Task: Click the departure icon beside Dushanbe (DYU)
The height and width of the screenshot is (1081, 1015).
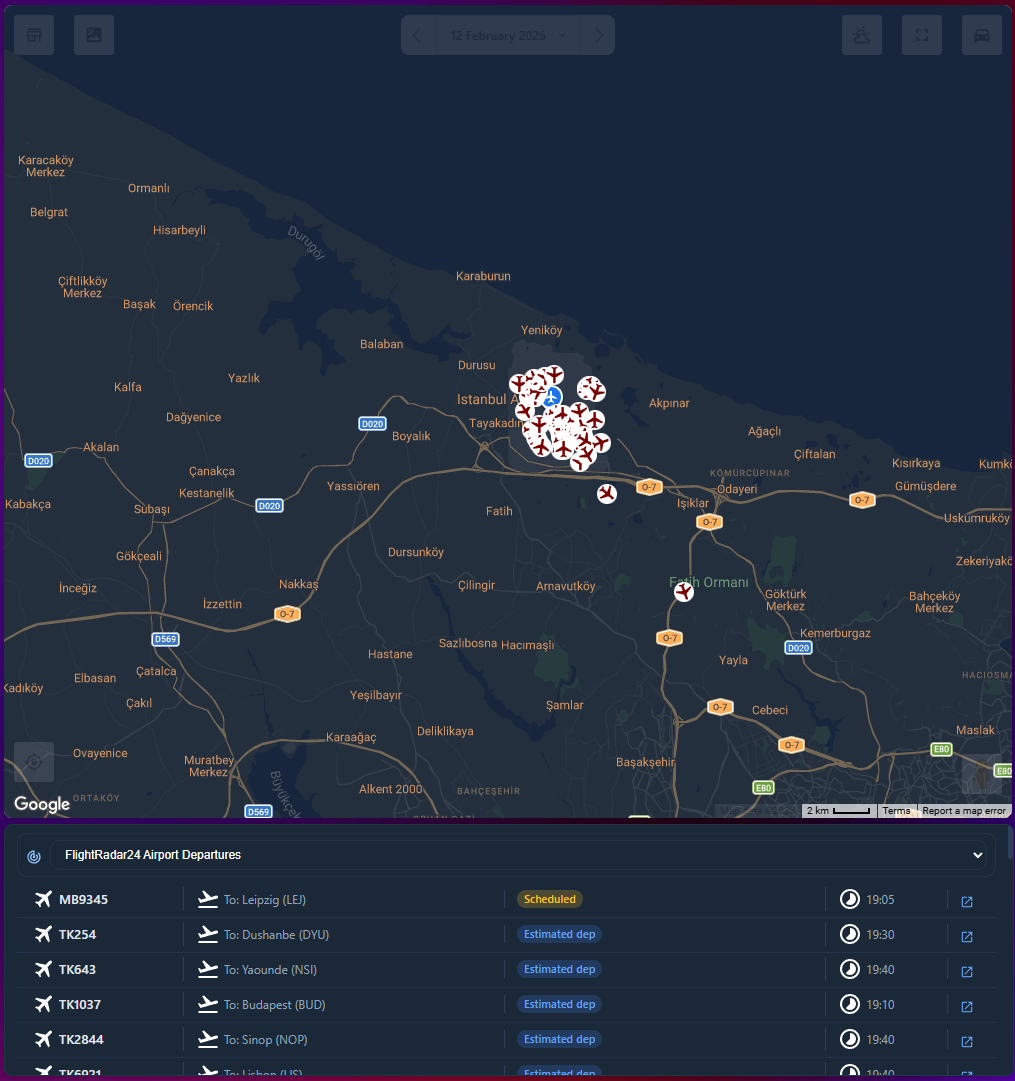Action: (x=208, y=934)
